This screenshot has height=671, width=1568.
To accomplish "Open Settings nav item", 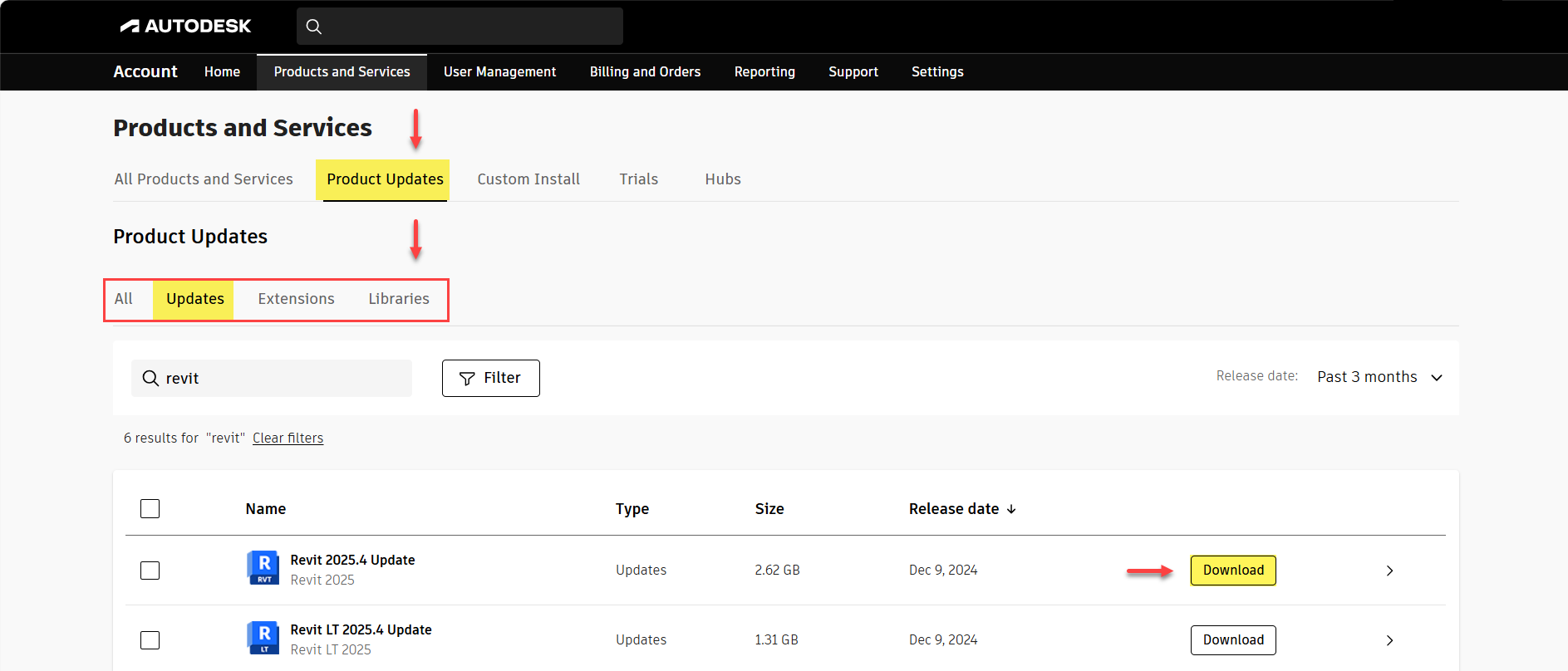I will coord(937,71).
